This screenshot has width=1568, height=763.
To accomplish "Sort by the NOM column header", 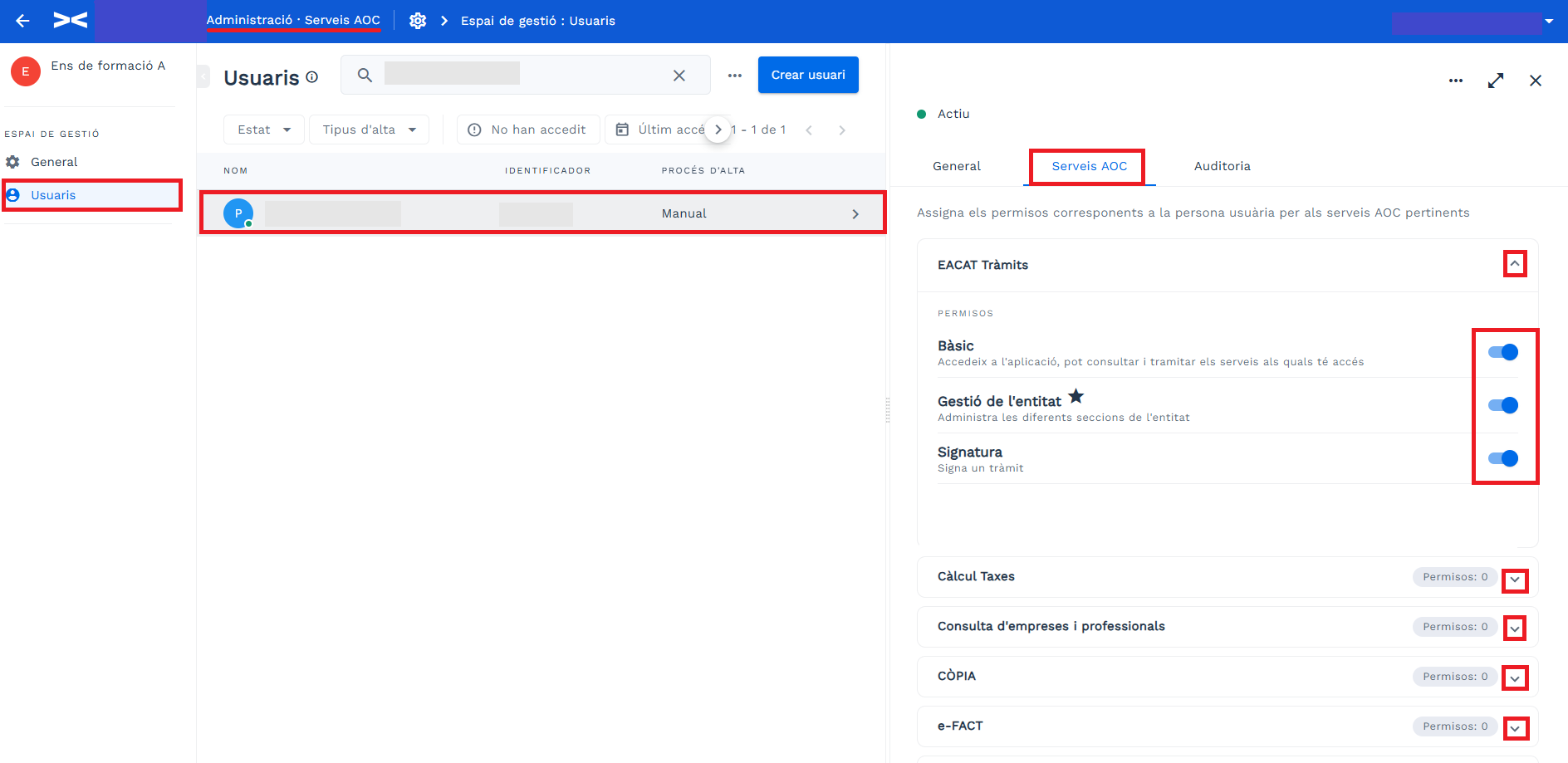I will (236, 171).
